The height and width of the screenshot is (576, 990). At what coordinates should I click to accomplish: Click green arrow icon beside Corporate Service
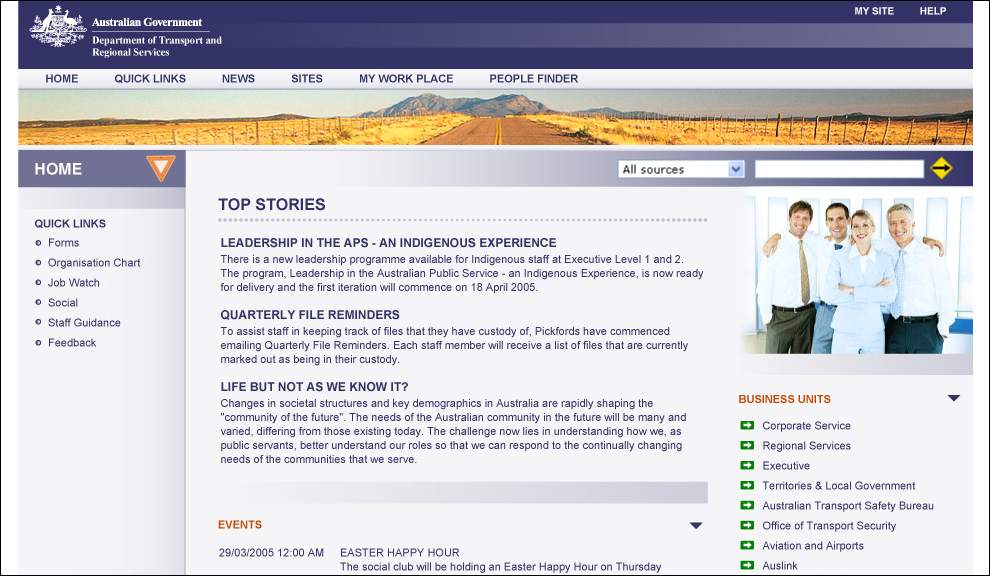coord(747,426)
